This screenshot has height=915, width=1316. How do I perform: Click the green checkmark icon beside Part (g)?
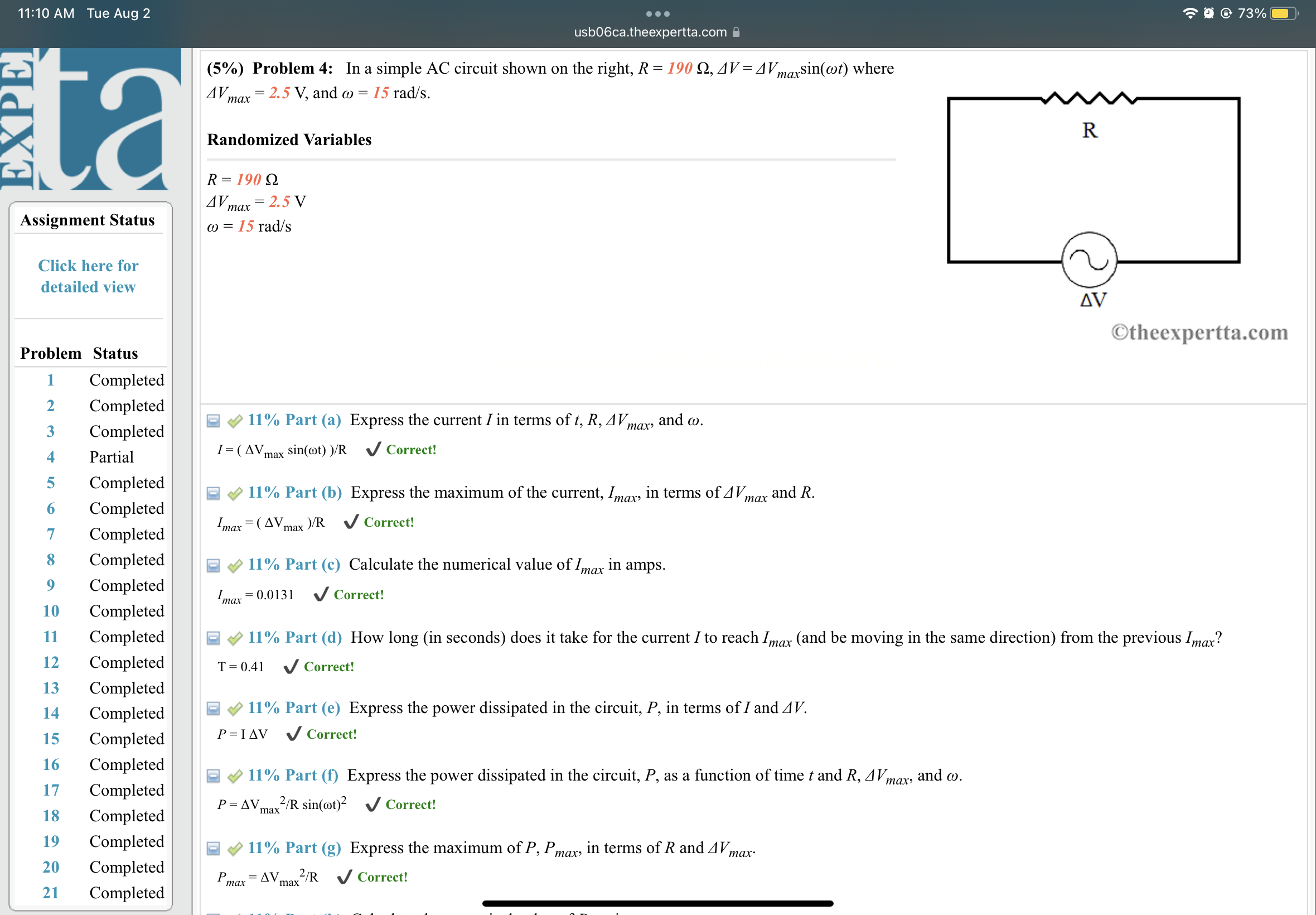click(234, 848)
